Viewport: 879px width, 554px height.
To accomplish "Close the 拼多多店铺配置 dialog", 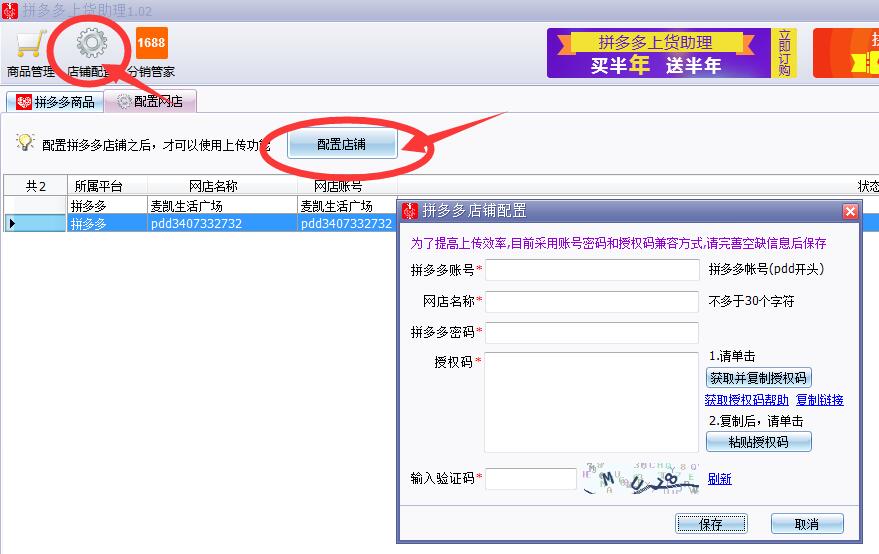I will click(x=850, y=211).
